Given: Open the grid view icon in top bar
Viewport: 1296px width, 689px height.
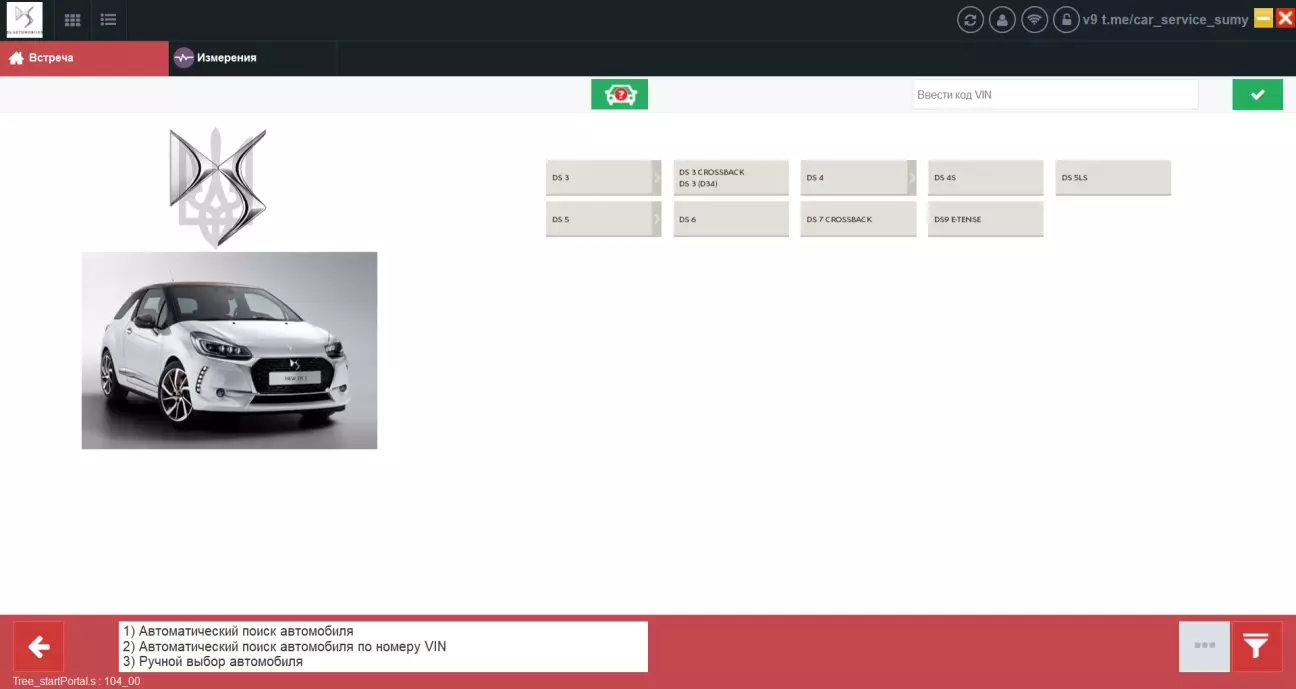Looking at the screenshot, I should pyautogui.click(x=73, y=20).
